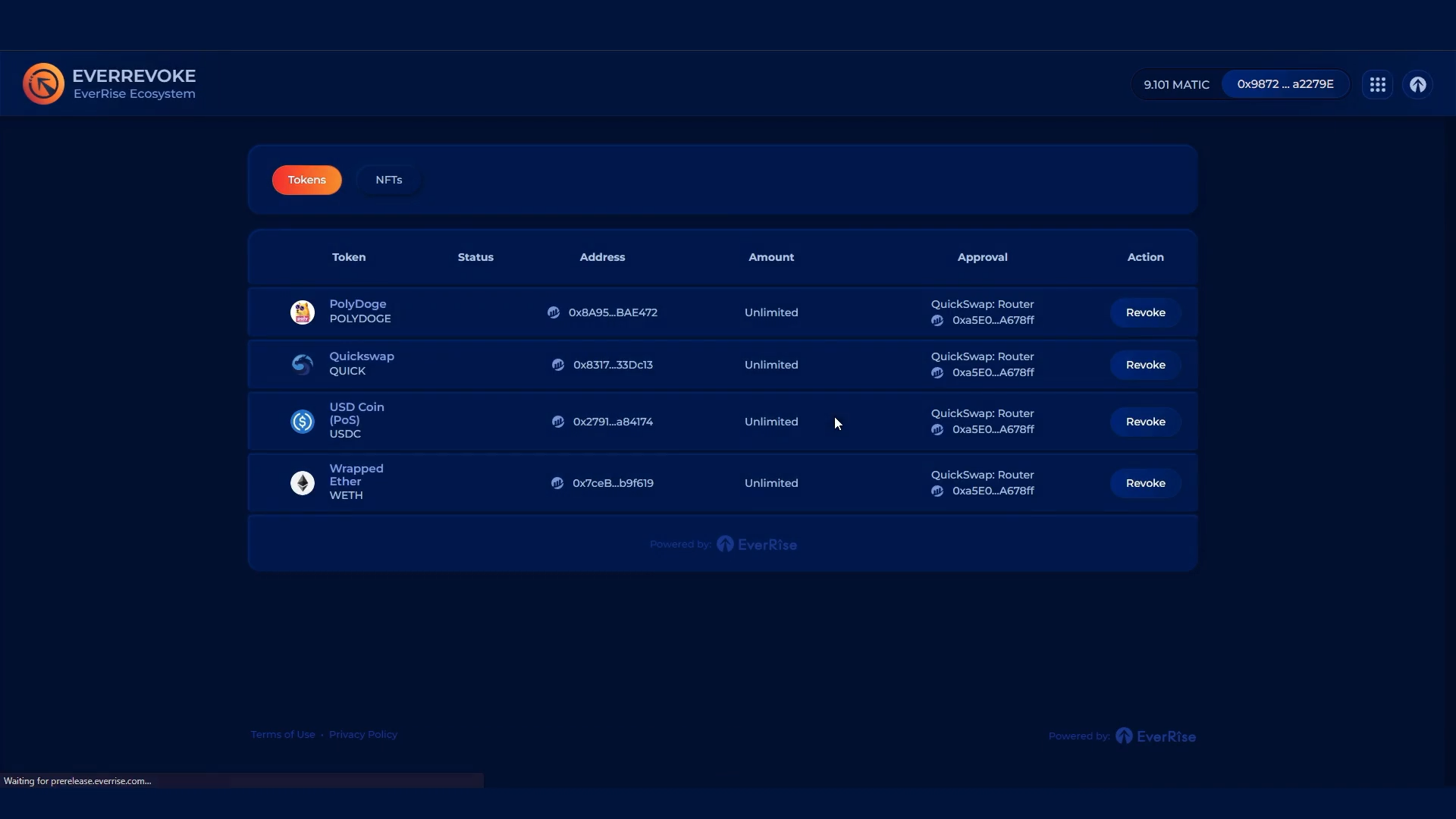This screenshot has width=1456, height=819.
Task: Click explorer icon in USD Coin approval cell
Action: tap(937, 430)
